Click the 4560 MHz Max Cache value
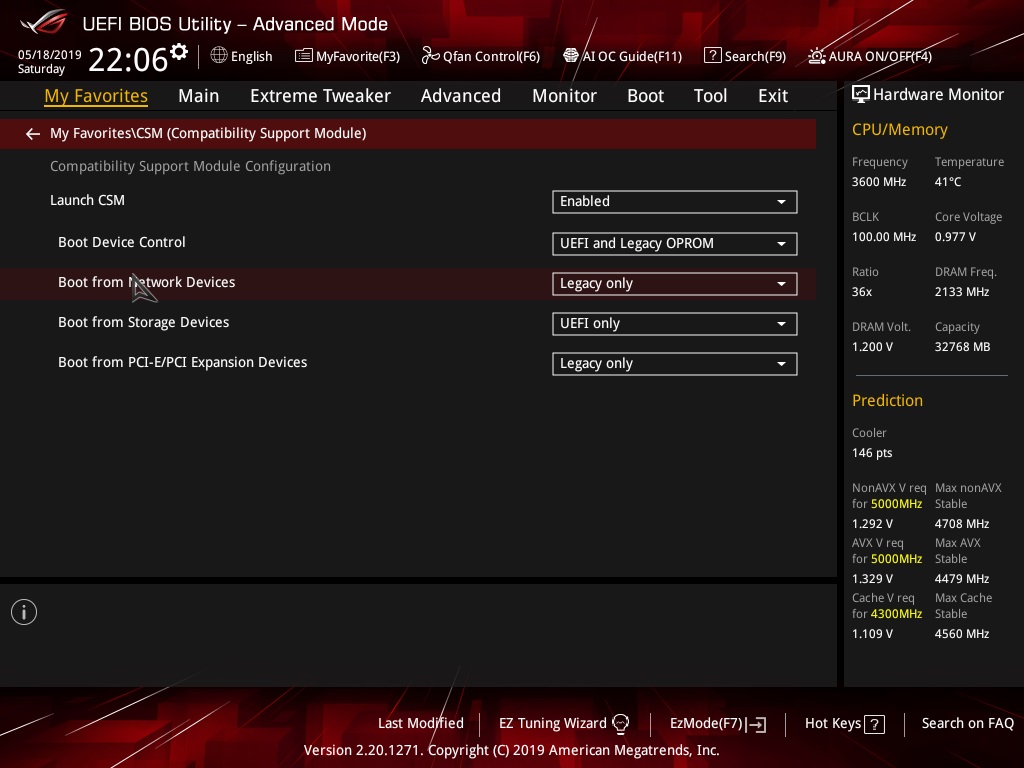The image size is (1024, 768). pos(961,633)
